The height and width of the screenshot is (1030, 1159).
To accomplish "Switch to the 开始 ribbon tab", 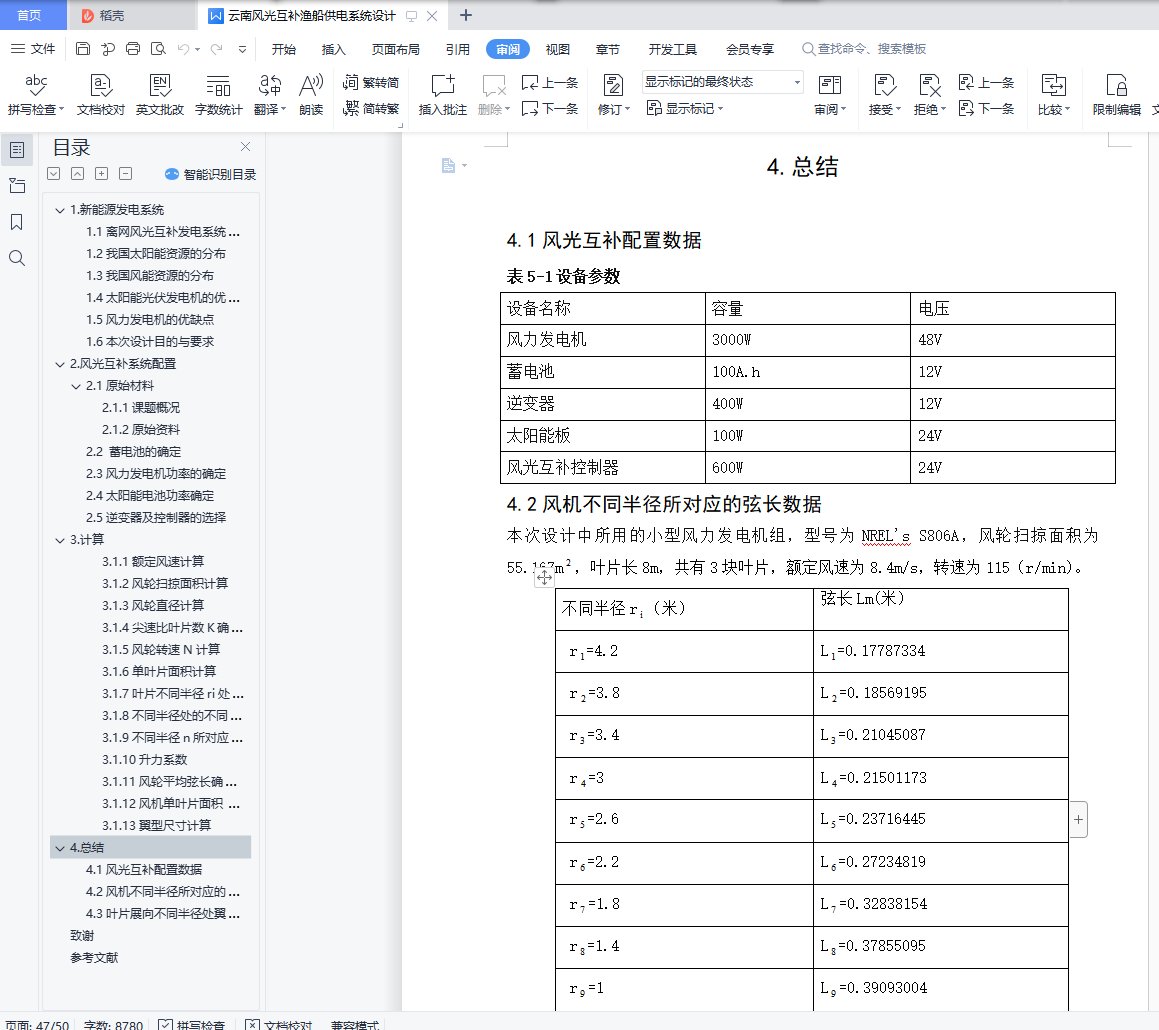I will click(284, 50).
